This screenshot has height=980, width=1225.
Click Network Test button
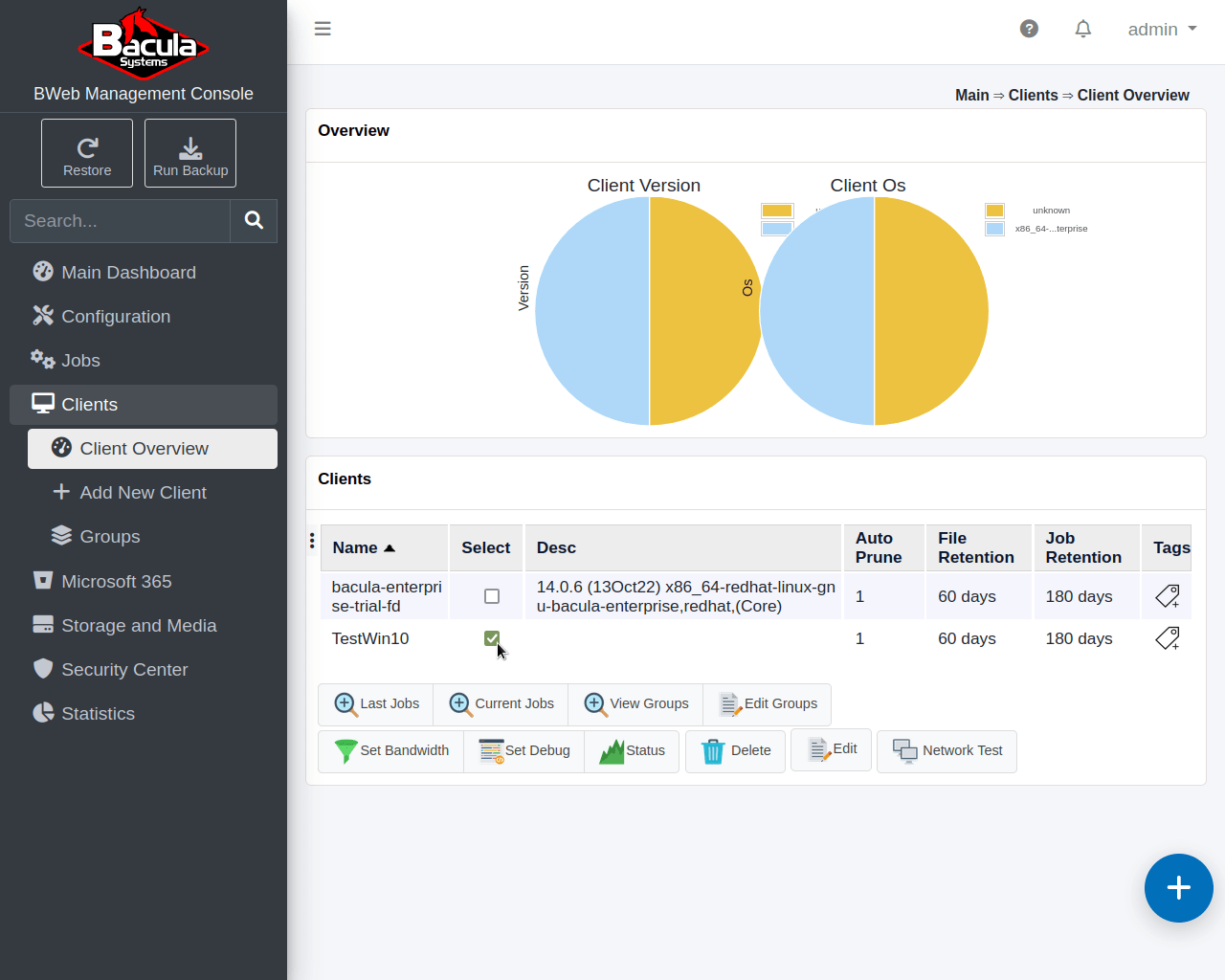tap(947, 751)
